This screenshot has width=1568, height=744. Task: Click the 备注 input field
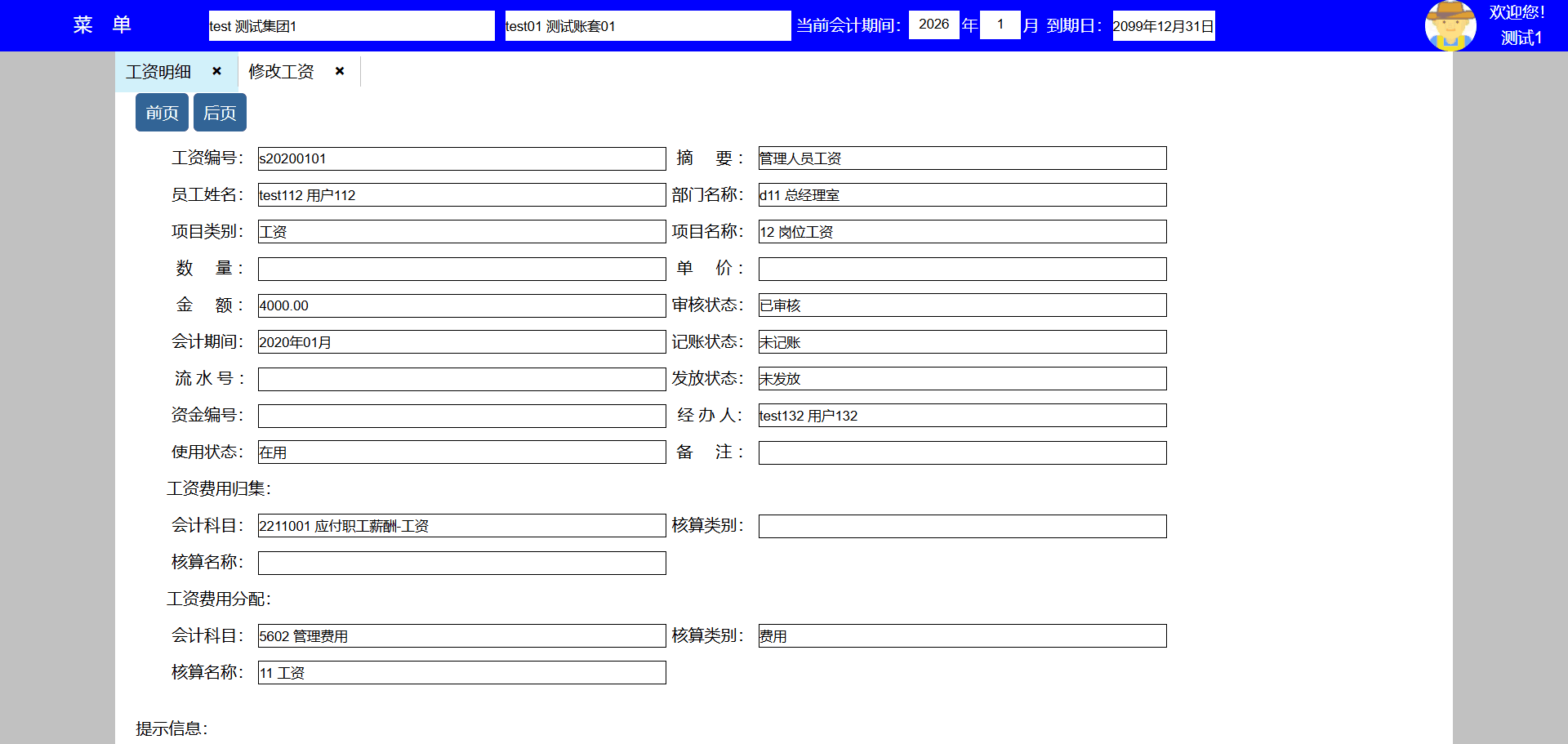pyautogui.click(x=962, y=452)
